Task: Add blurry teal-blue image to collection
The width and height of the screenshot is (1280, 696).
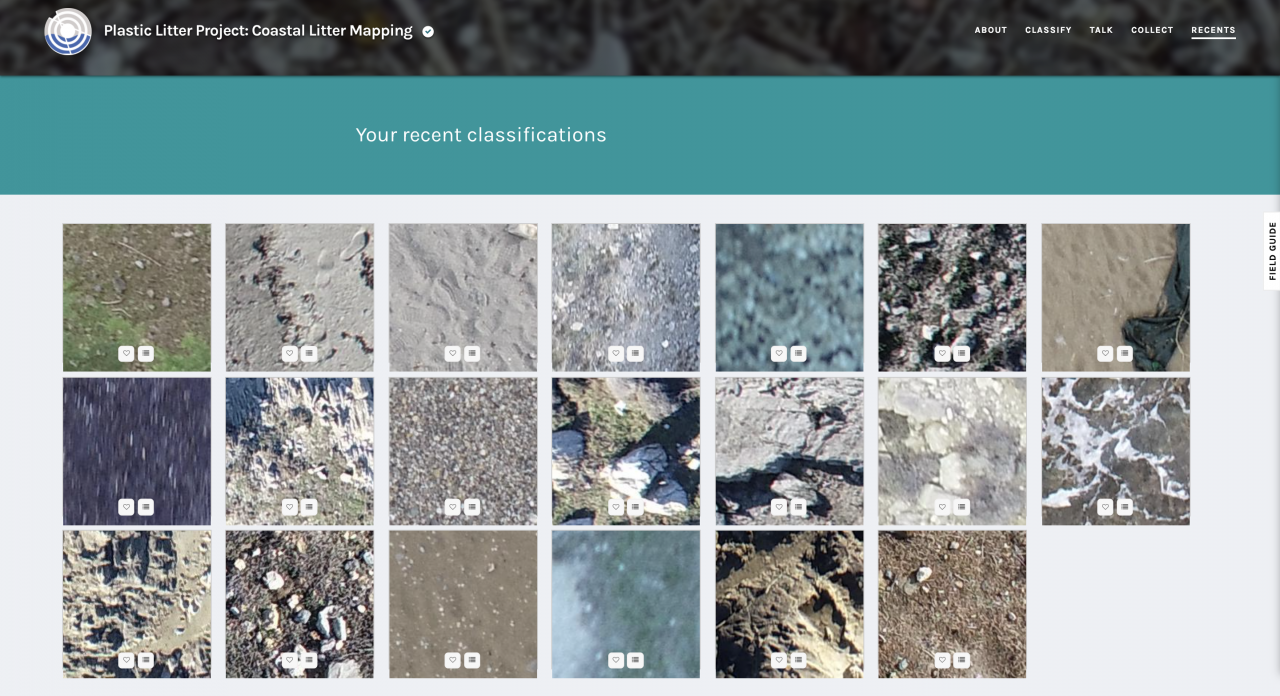Action: coord(799,353)
